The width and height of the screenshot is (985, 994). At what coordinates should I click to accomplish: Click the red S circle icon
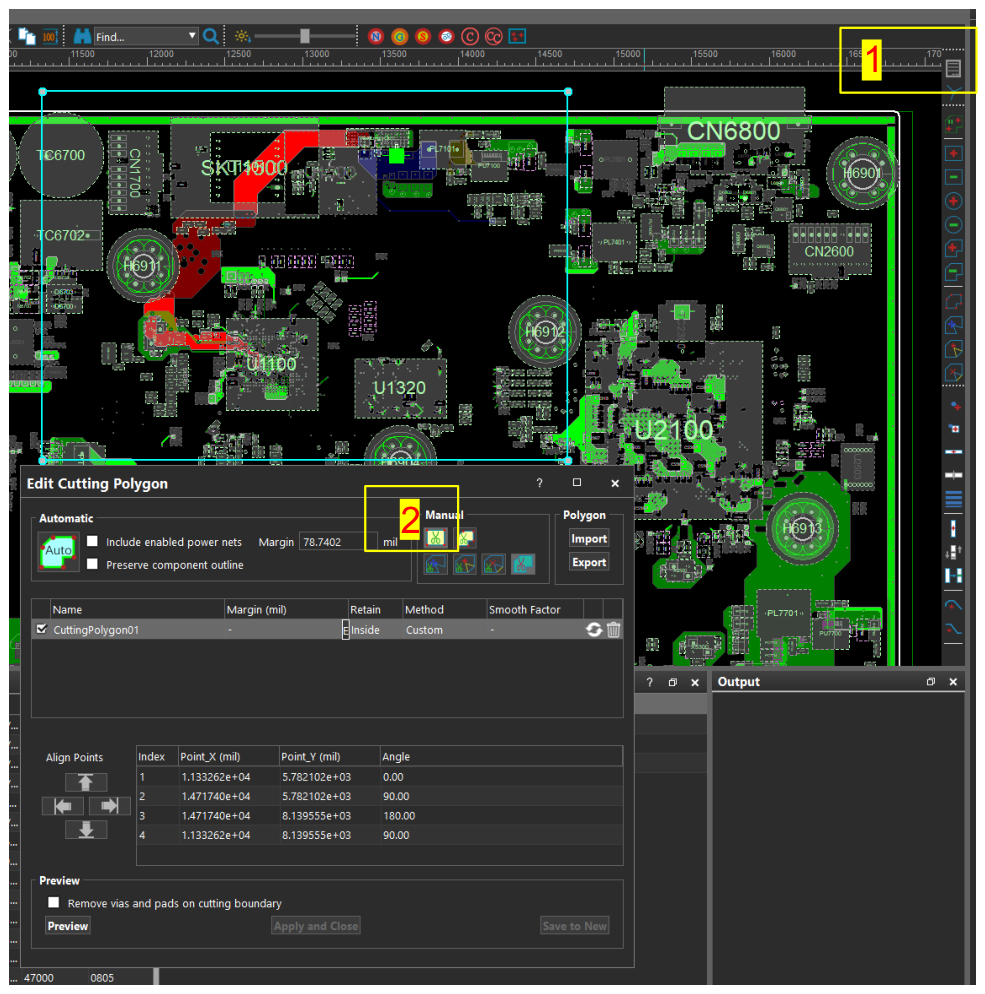(x=423, y=36)
